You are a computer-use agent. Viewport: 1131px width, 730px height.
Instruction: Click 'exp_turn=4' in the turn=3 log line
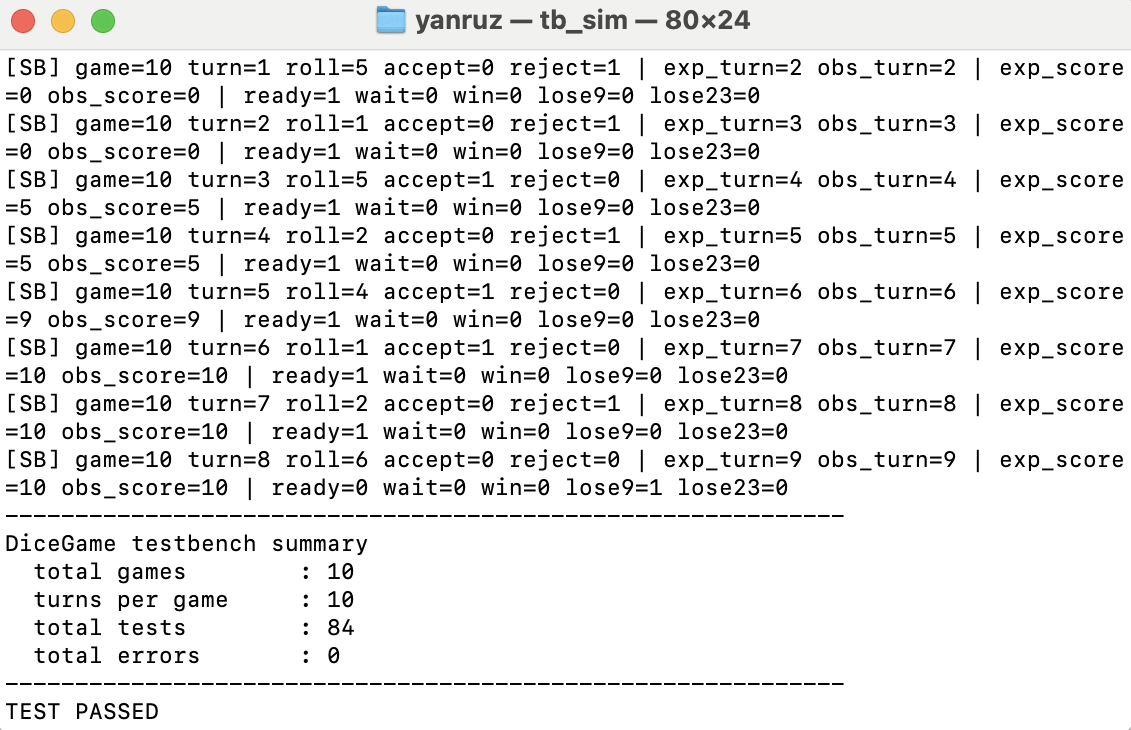point(734,180)
